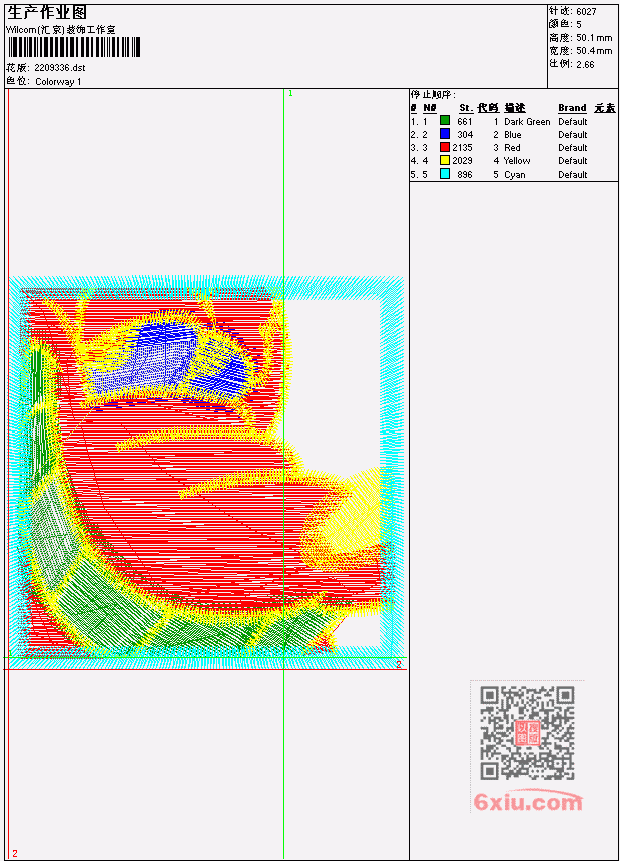The width and height of the screenshot is (620, 861).
Task: Click the '代码' column header
Action: pos(488,108)
